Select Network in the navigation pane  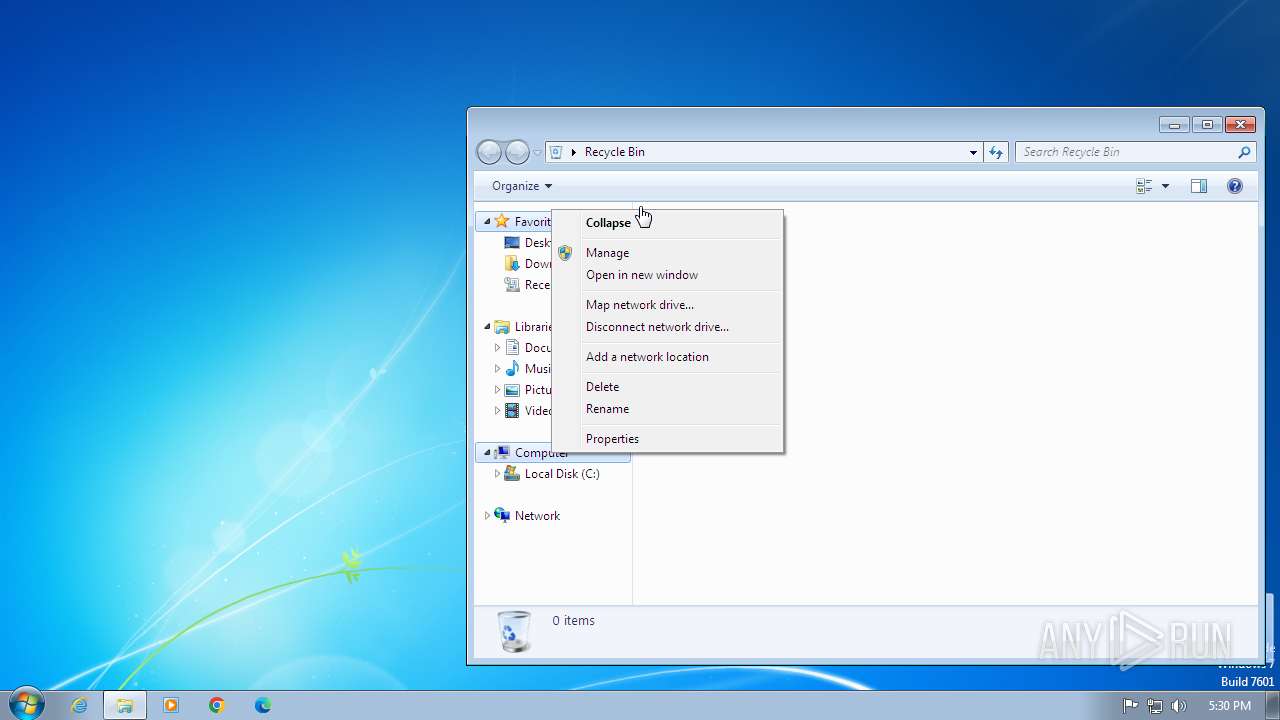pos(537,516)
